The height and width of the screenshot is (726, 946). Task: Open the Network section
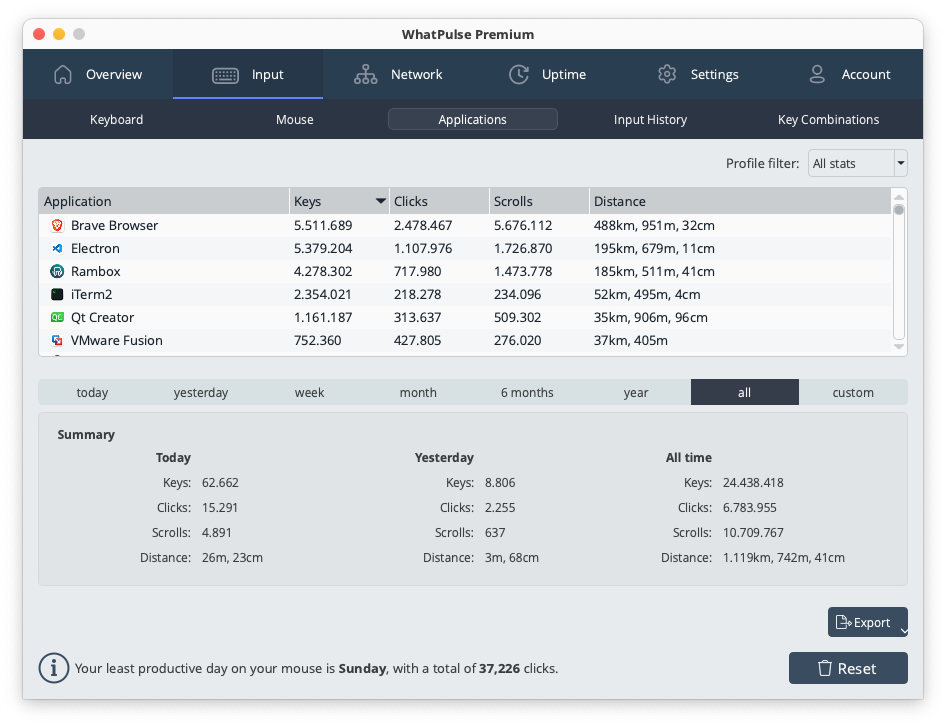coord(398,75)
